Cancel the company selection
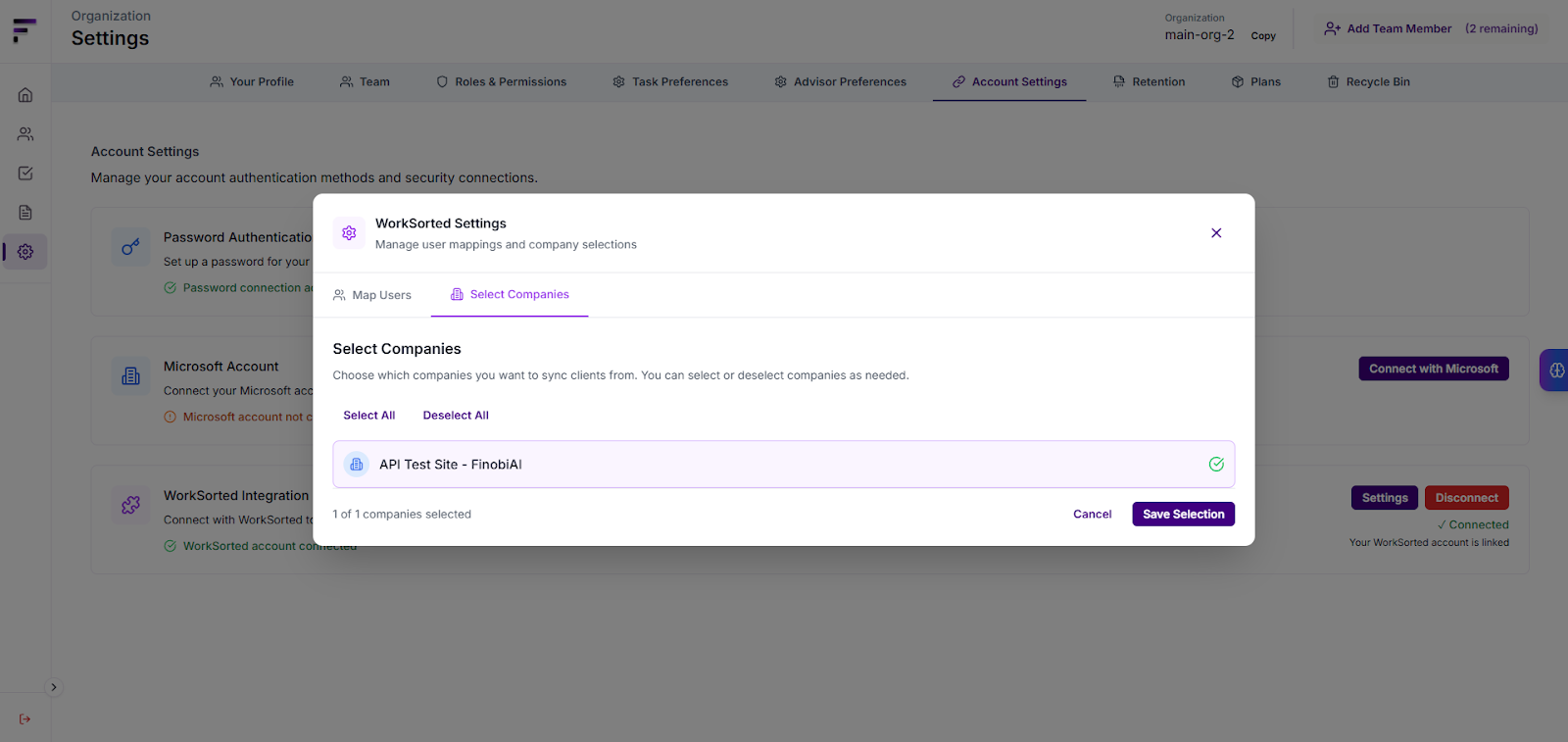This screenshot has height=742, width=1568. coord(1093,515)
